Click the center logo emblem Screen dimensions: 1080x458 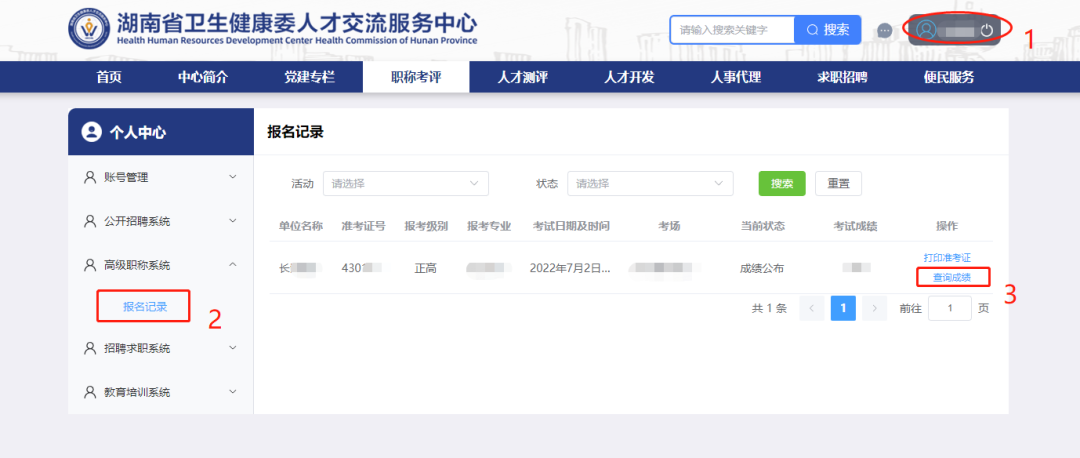point(90,30)
